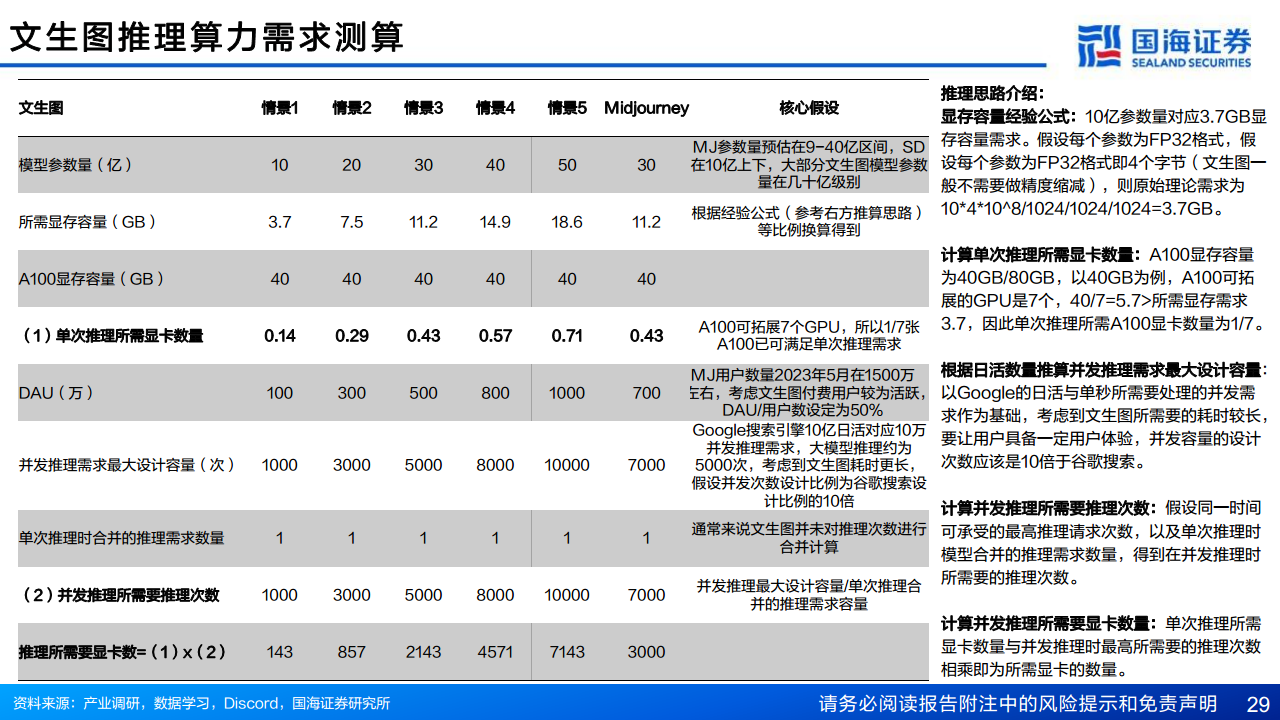Click the assumption text 根据经验公式（参考右方推算思路）
This screenshot has height=720, width=1280.
click(x=809, y=222)
